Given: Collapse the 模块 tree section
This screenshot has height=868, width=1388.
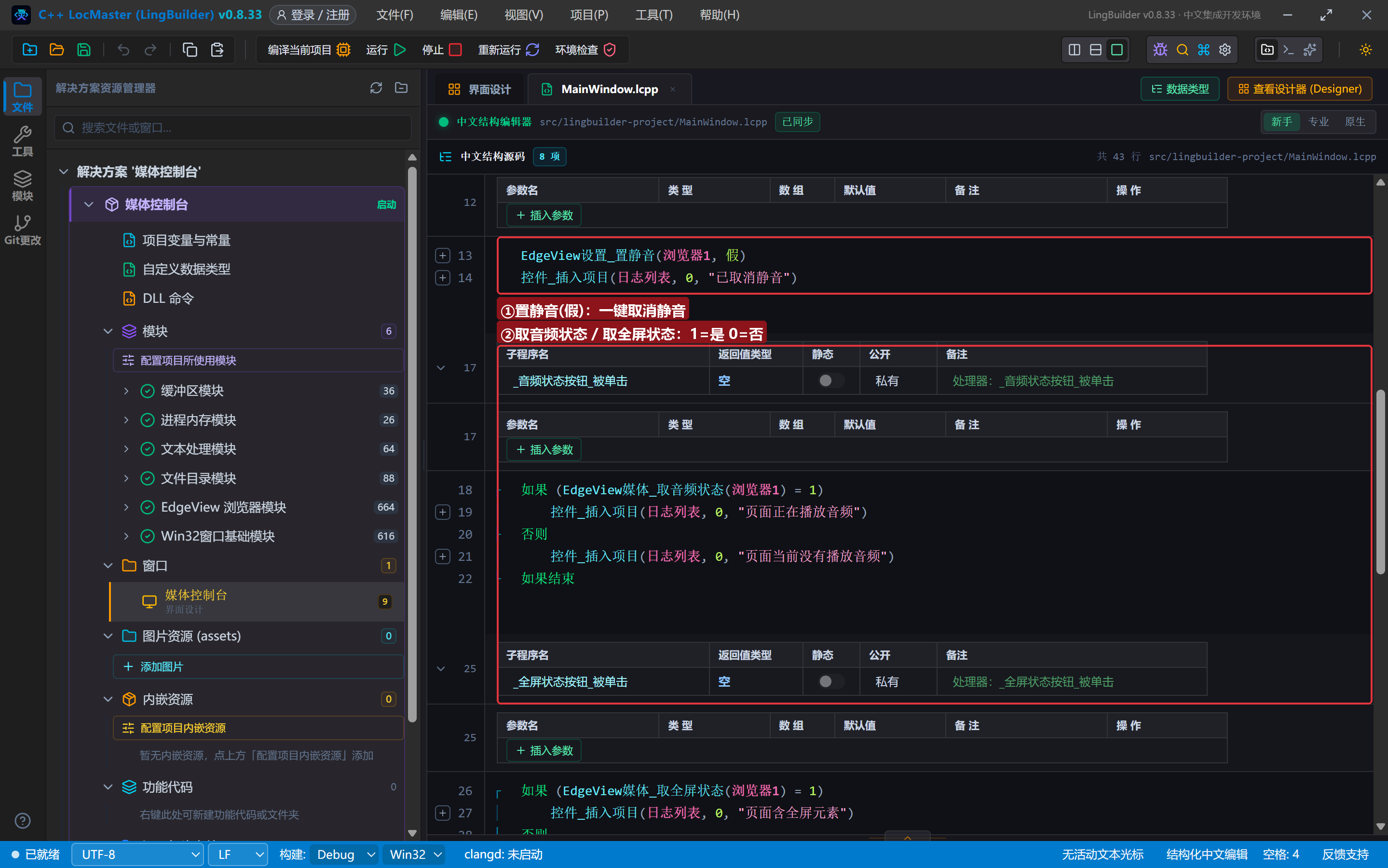Looking at the screenshot, I should click(108, 331).
